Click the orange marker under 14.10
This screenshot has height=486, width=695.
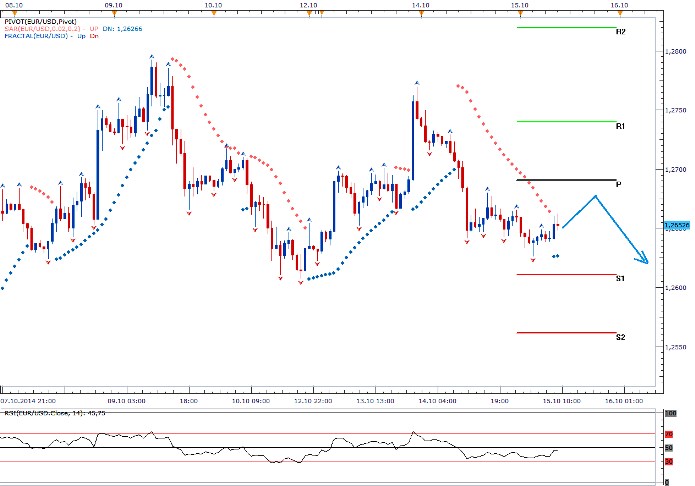(421, 14)
